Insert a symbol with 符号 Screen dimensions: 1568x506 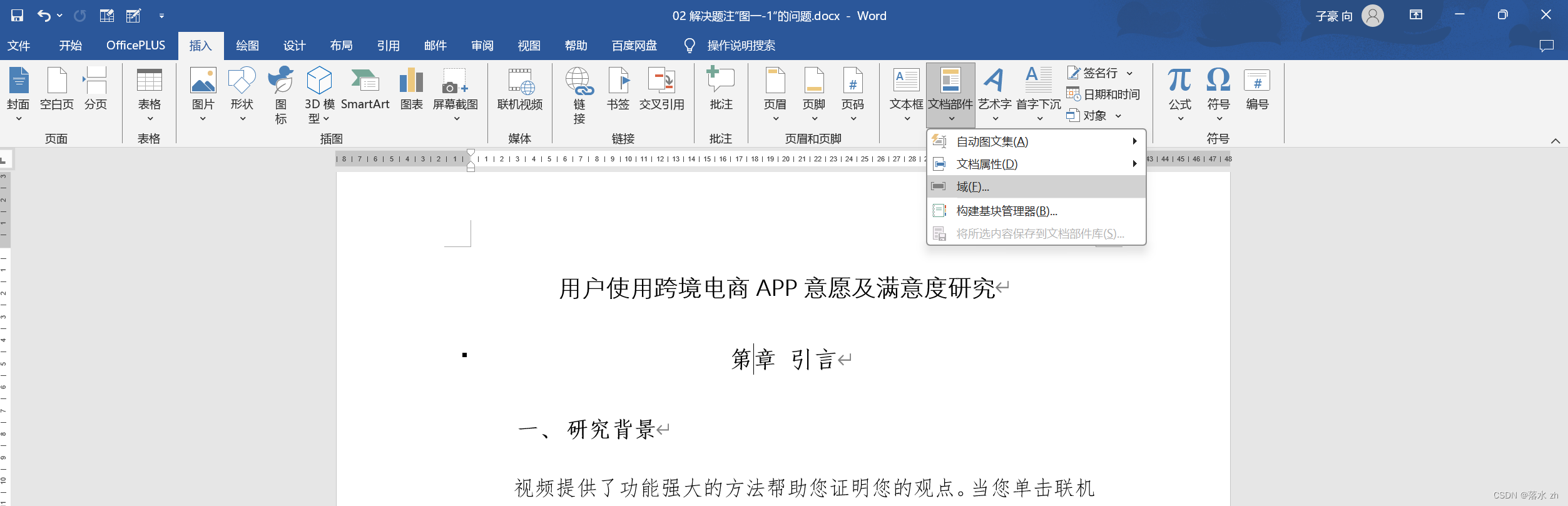pos(1219,94)
